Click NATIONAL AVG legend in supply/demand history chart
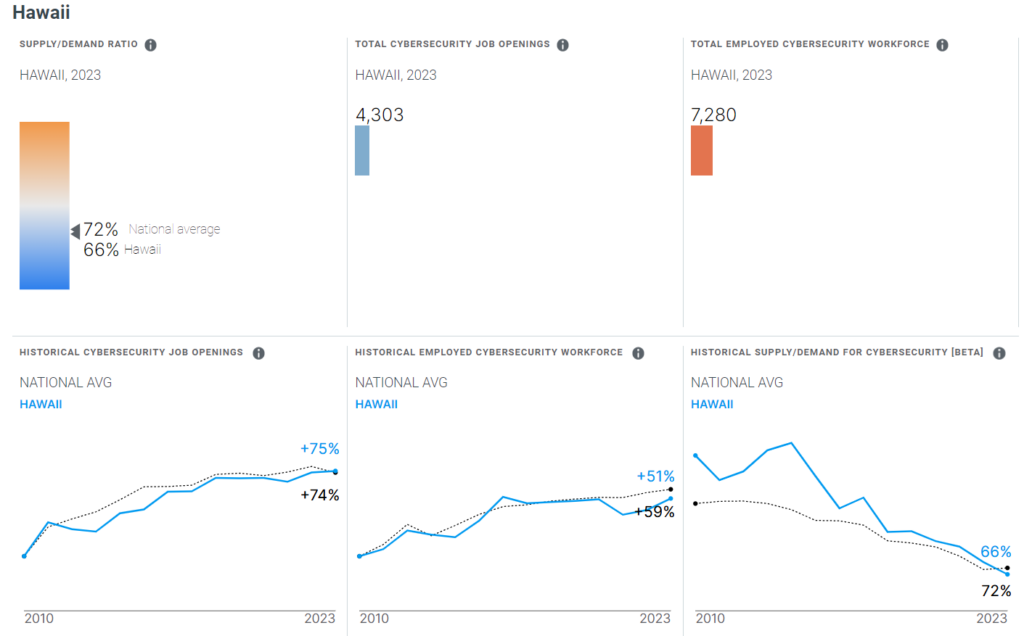 click(x=737, y=383)
